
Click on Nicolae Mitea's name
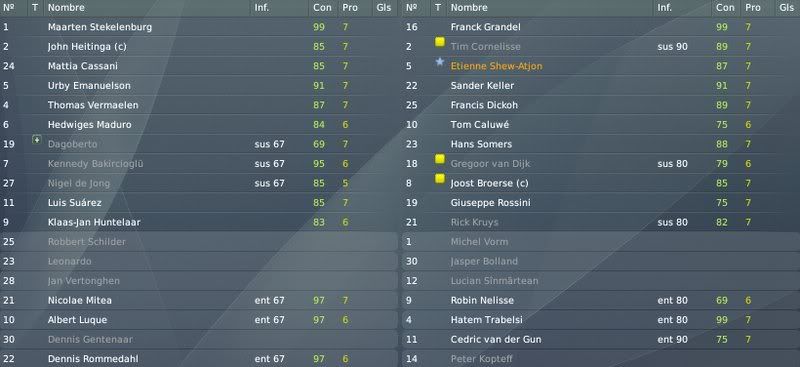(80, 300)
